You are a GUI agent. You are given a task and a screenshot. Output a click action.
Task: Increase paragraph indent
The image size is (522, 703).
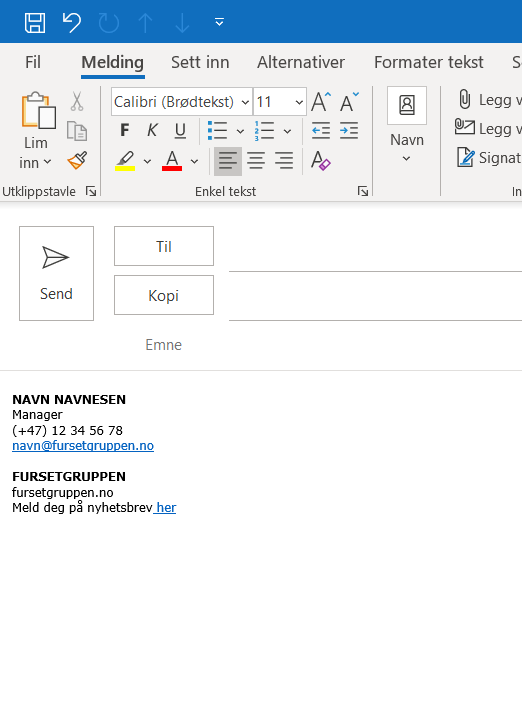click(349, 130)
